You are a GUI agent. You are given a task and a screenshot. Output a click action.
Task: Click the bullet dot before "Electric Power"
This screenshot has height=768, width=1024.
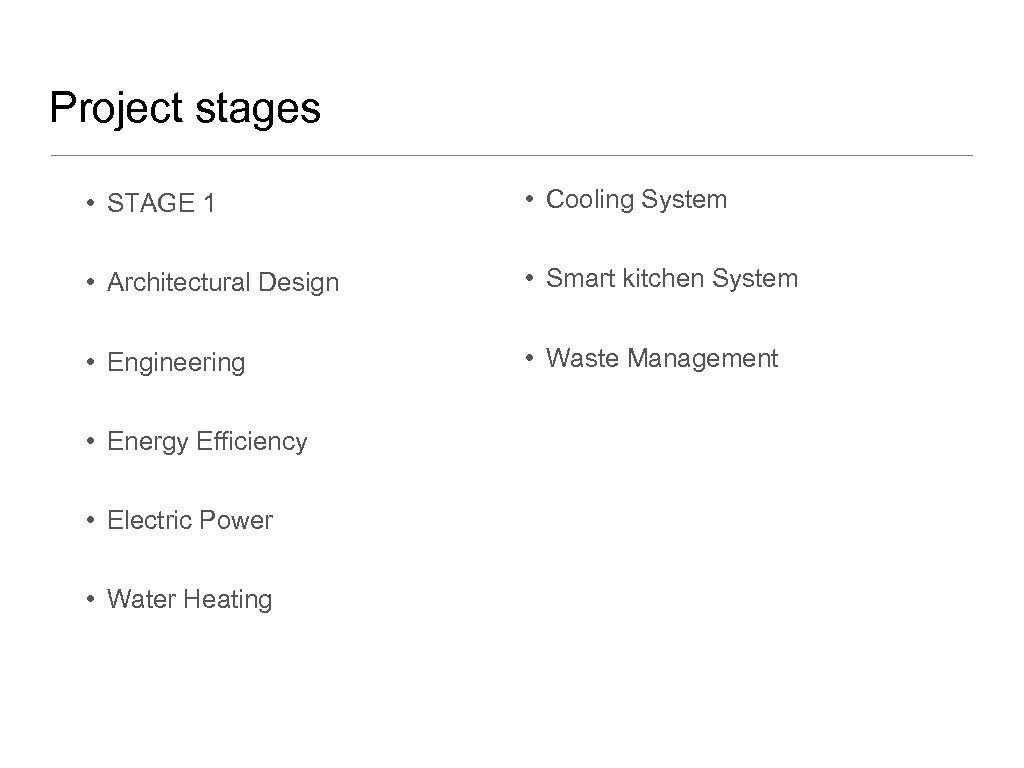pyautogui.click(x=90, y=519)
